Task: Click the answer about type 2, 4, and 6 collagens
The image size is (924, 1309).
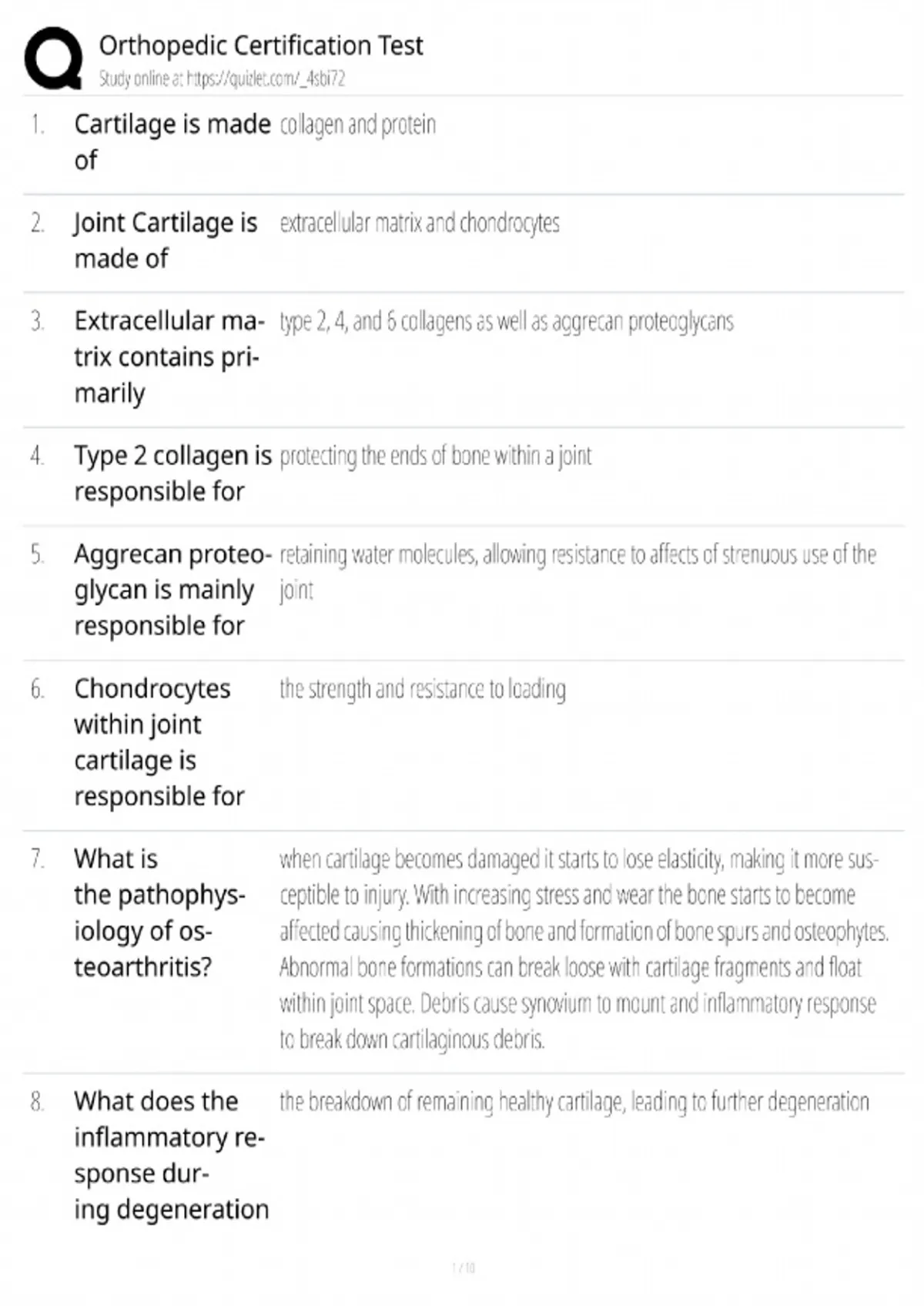Action: click(506, 321)
